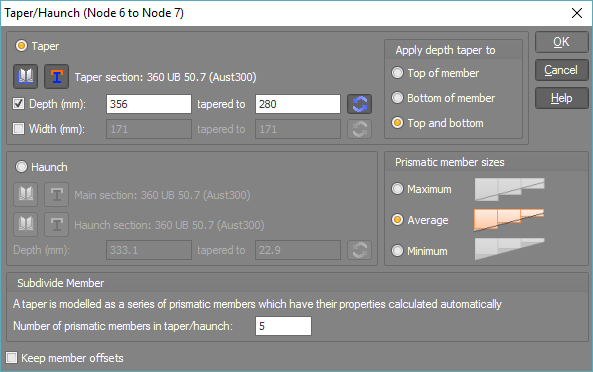Click library icon beside Main section
The width and height of the screenshot is (593, 372).
coord(26,194)
